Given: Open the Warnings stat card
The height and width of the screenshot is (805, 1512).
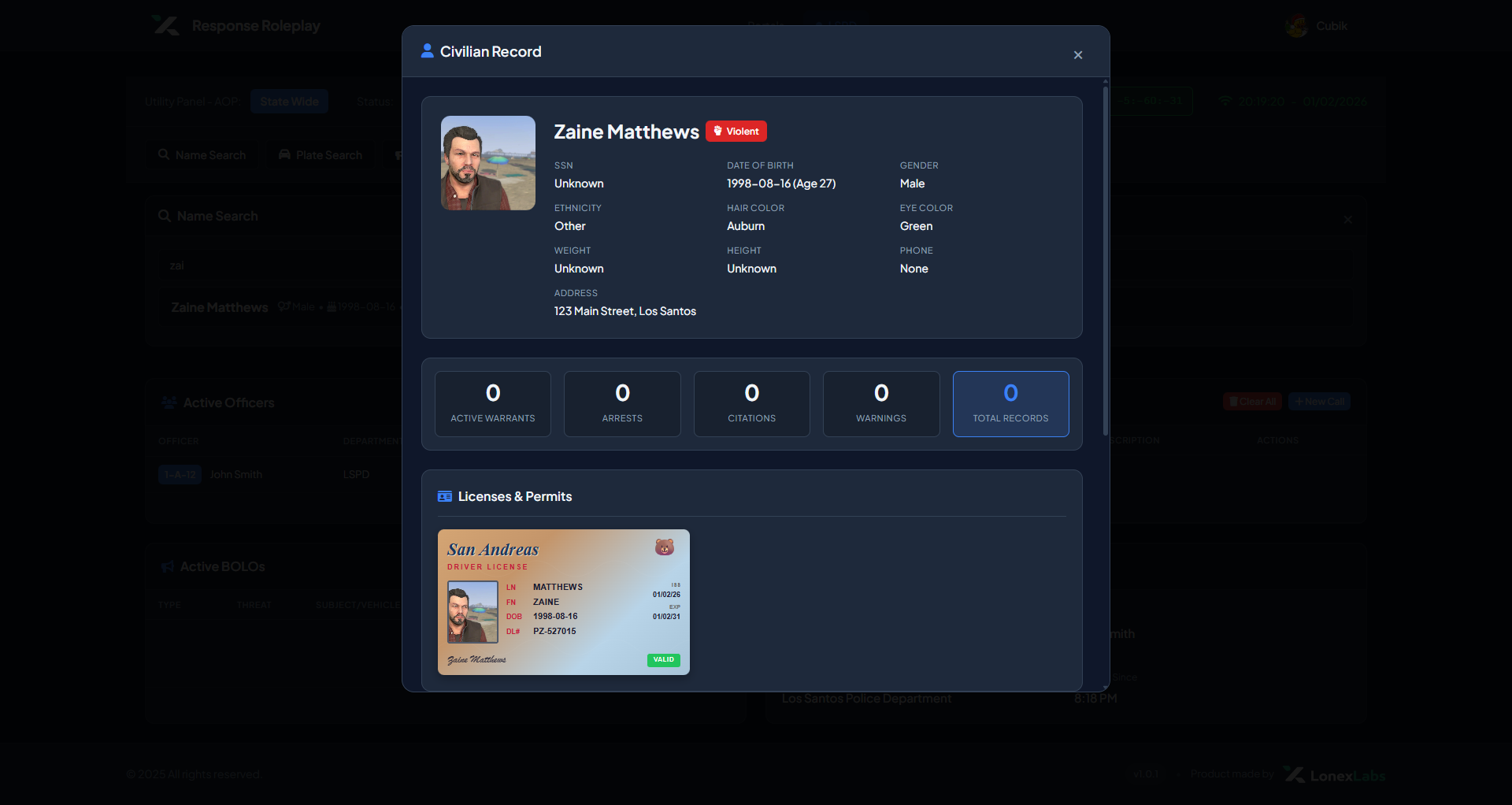Looking at the screenshot, I should coord(881,404).
